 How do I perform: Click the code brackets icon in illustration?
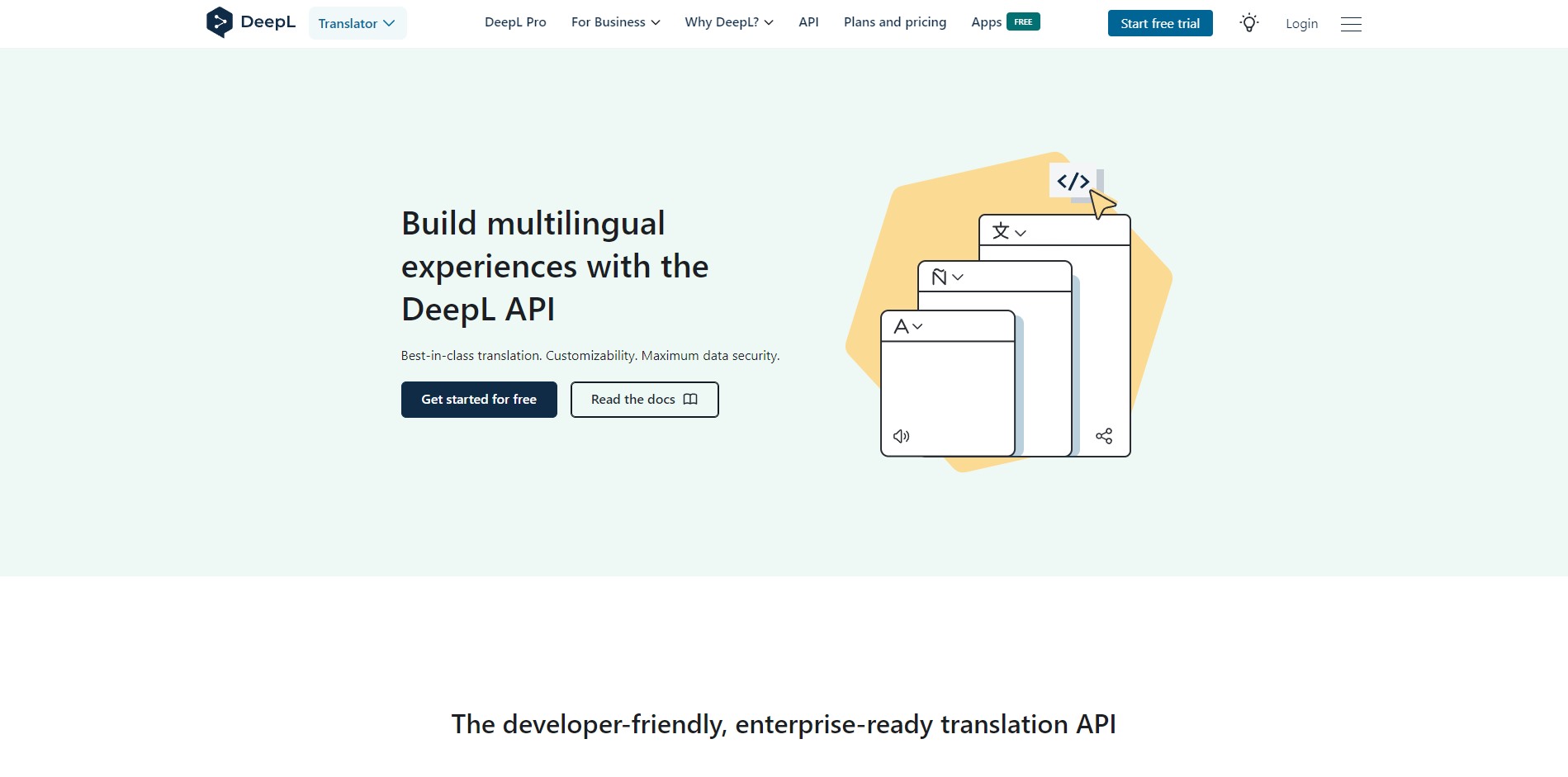point(1073,181)
